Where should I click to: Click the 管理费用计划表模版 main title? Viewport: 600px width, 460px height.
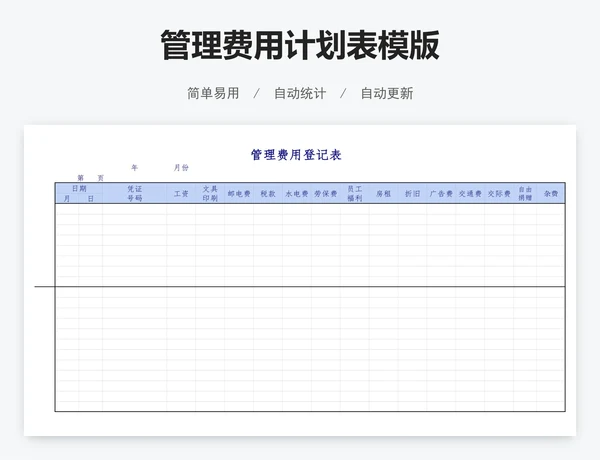[x=299, y=45]
